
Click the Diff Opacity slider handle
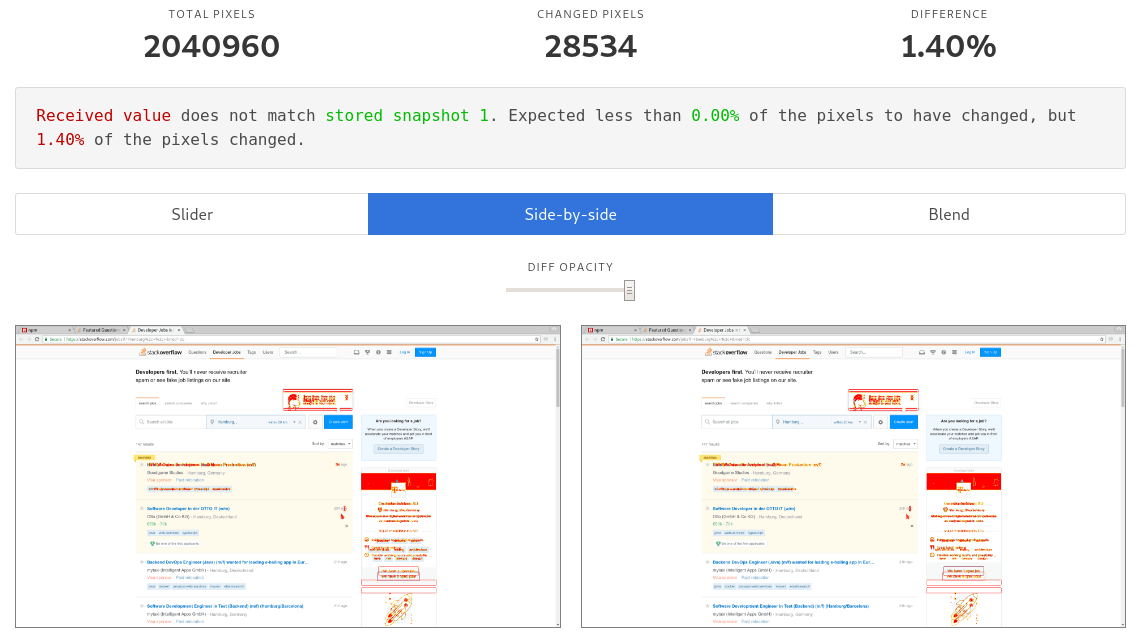[x=629, y=290]
